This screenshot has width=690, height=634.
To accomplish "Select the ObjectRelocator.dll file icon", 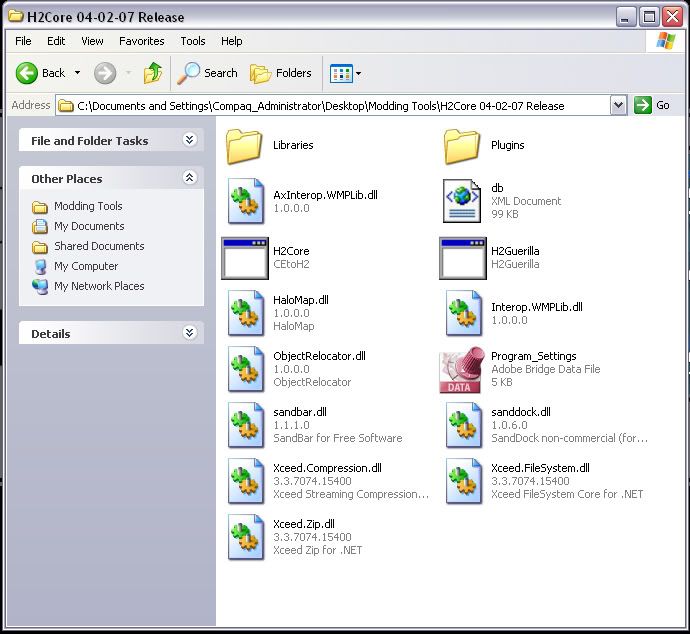I will [x=246, y=369].
